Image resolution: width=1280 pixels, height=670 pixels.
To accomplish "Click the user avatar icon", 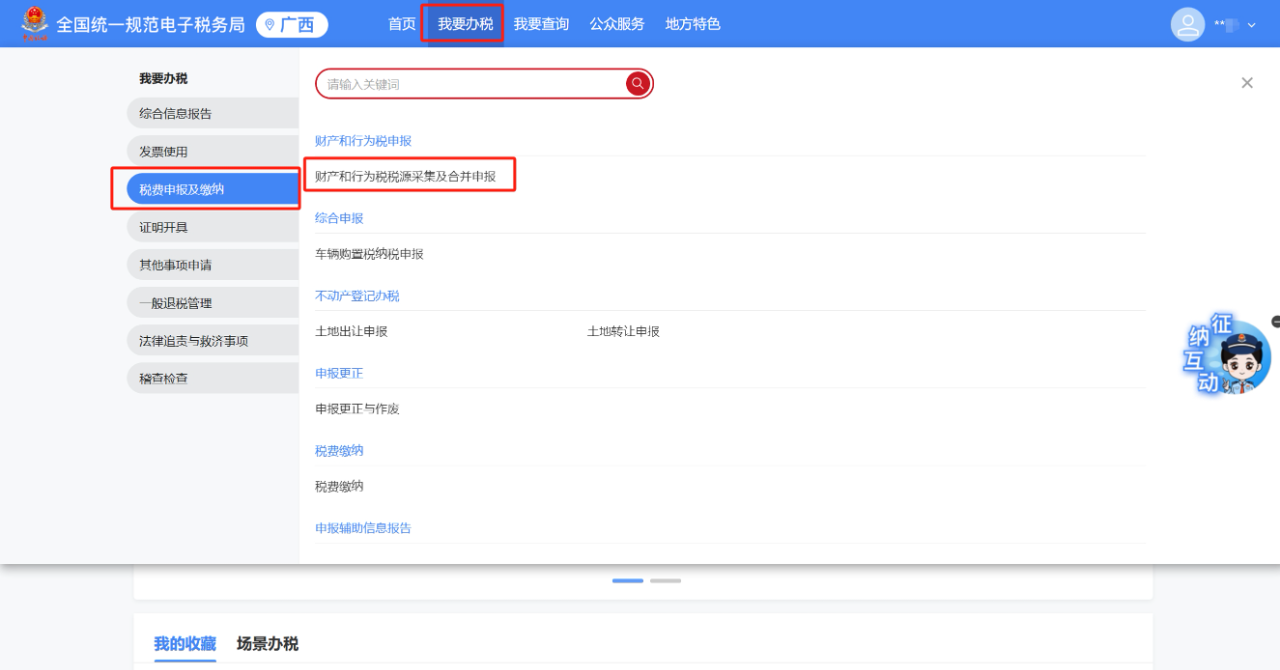I will point(1187,25).
